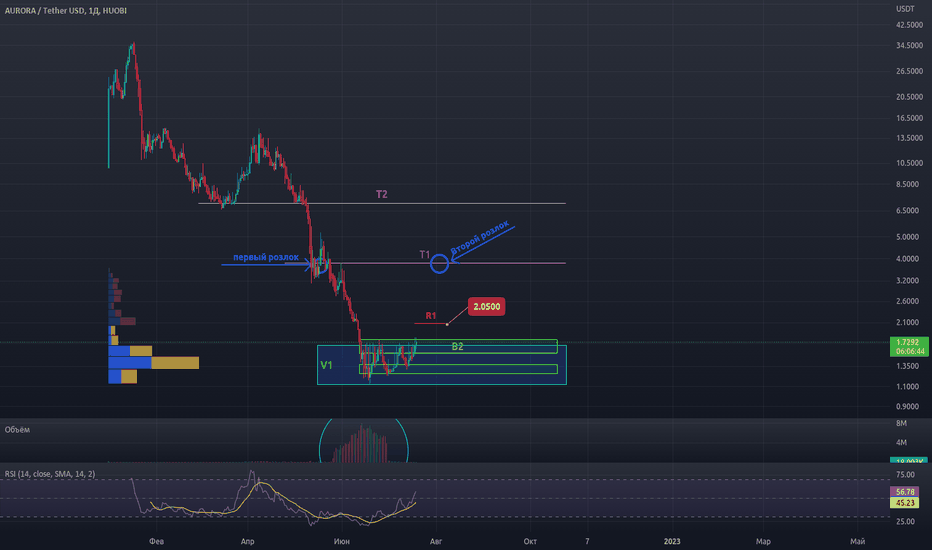Click the 'Фев' date on time axis
Screen dimensions: 932x550
tap(156, 541)
